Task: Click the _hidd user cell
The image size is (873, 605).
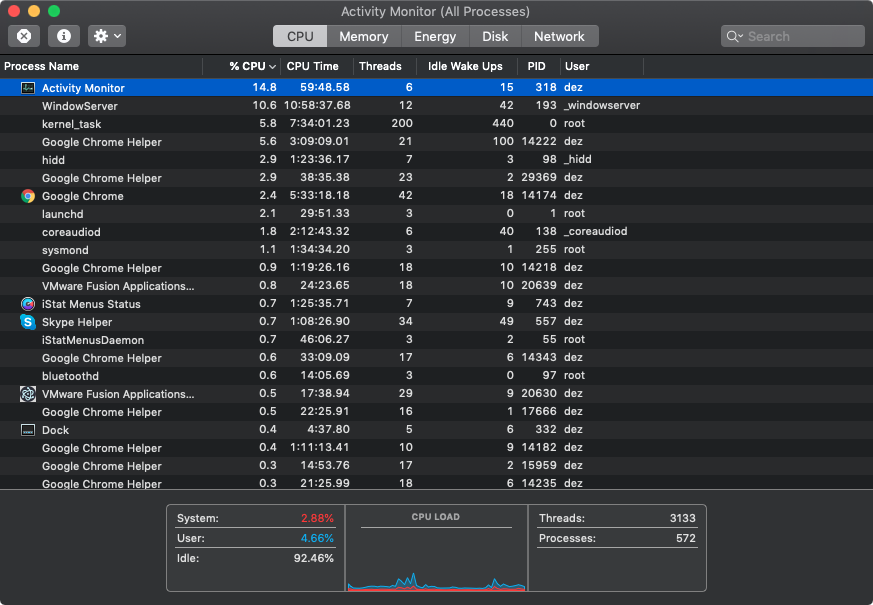Action: tap(578, 159)
